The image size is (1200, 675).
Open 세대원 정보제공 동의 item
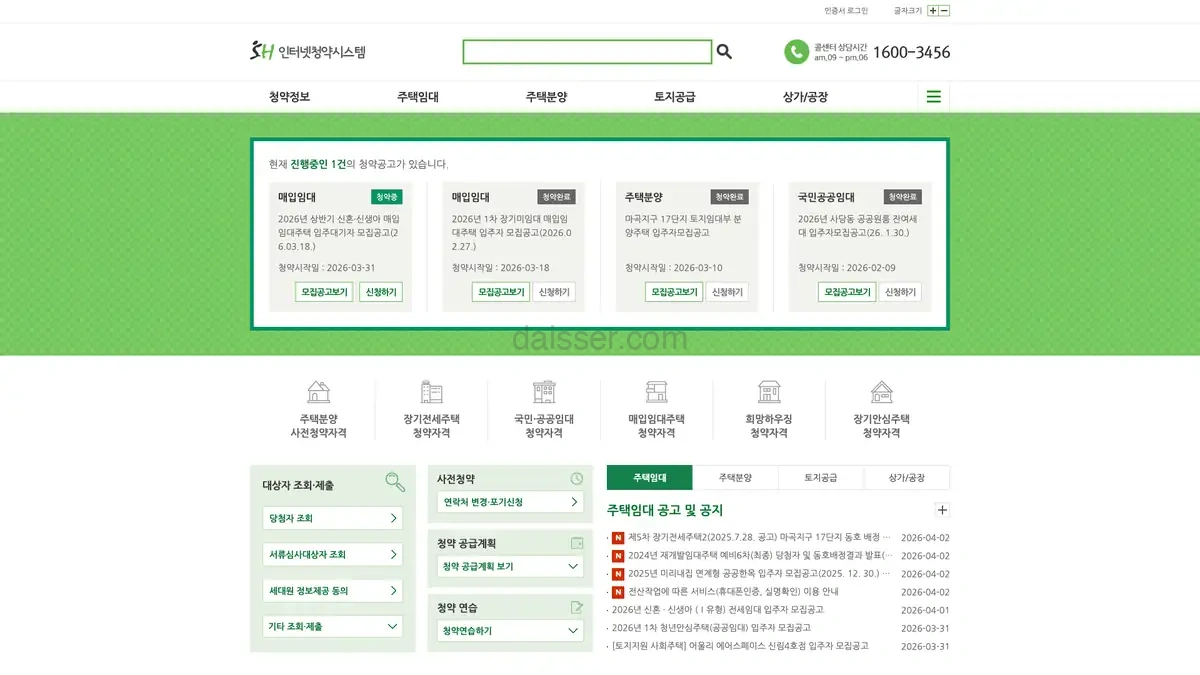[333, 590]
